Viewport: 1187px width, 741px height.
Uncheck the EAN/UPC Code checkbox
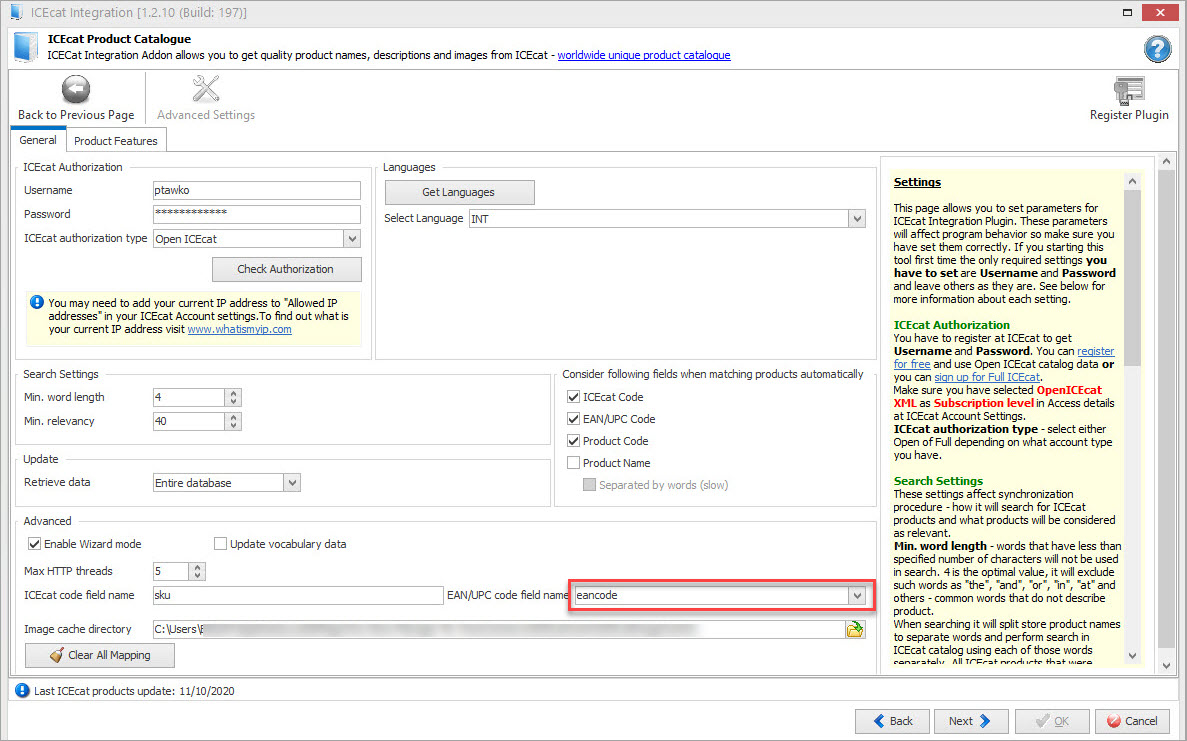(573, 419)
